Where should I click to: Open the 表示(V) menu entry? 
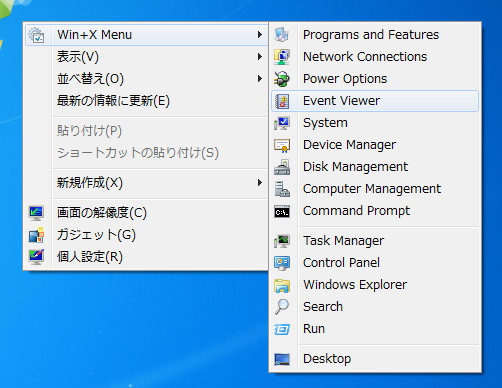coord(147,57)
